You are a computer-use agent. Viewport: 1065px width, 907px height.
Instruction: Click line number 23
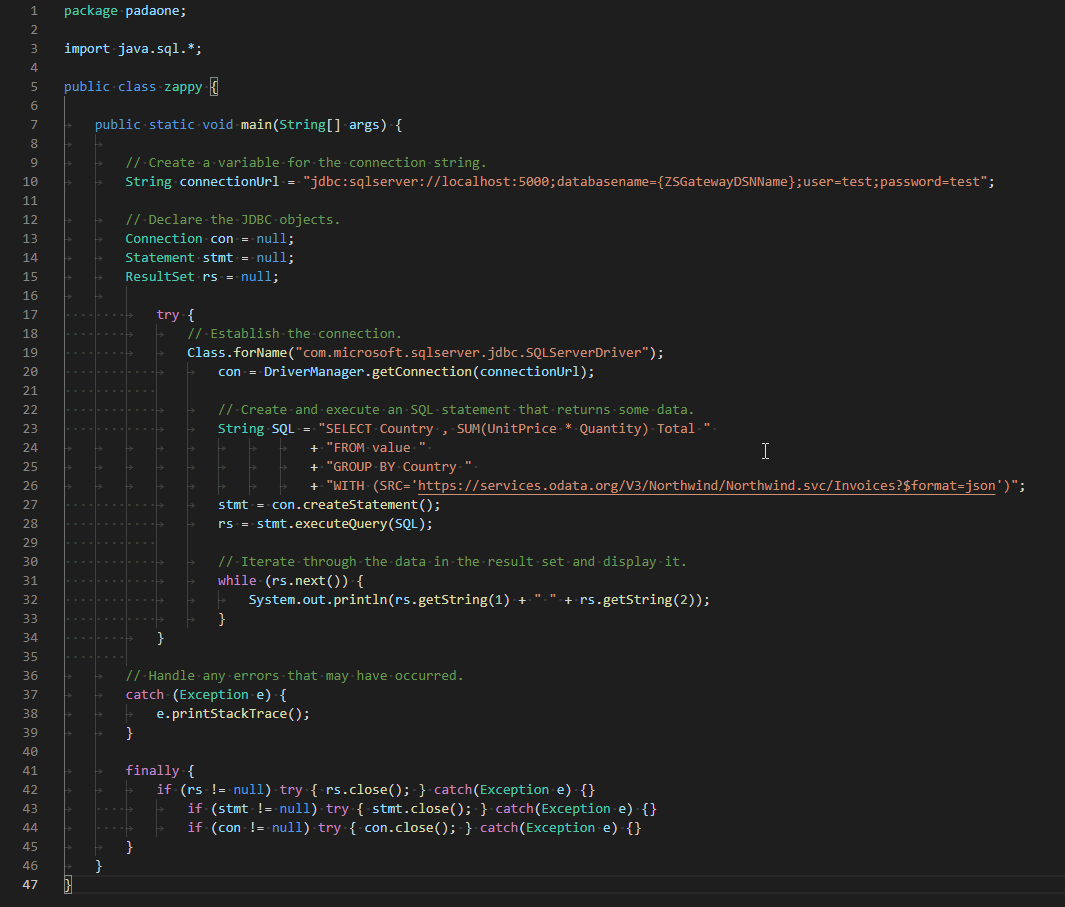click(30, 428)
